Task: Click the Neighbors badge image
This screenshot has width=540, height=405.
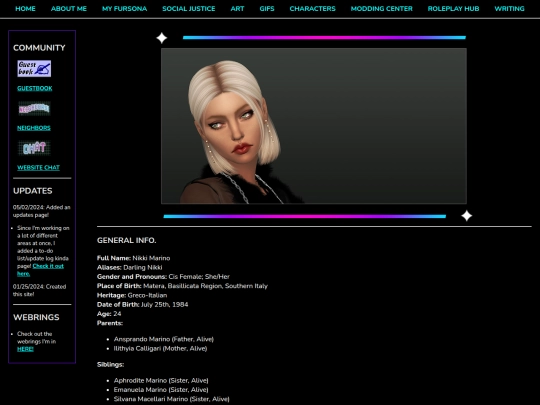Action: pos(34,108)
